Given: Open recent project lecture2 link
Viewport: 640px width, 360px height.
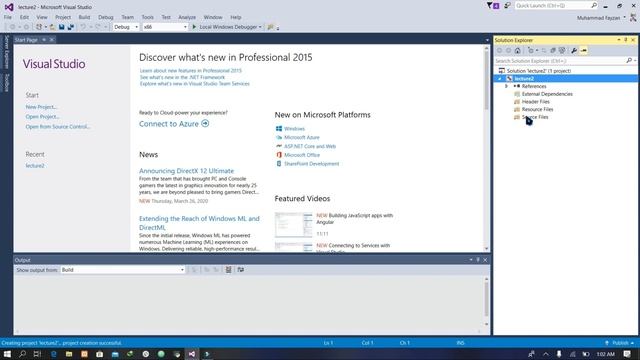Looking at the screenshot, I should [x=35, y=166].
